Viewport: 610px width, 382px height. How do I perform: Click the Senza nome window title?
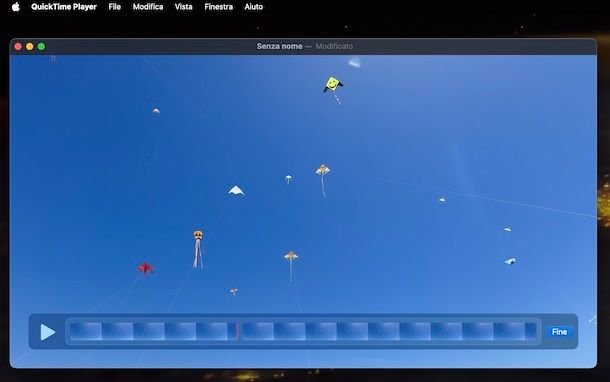coord(279,46)
